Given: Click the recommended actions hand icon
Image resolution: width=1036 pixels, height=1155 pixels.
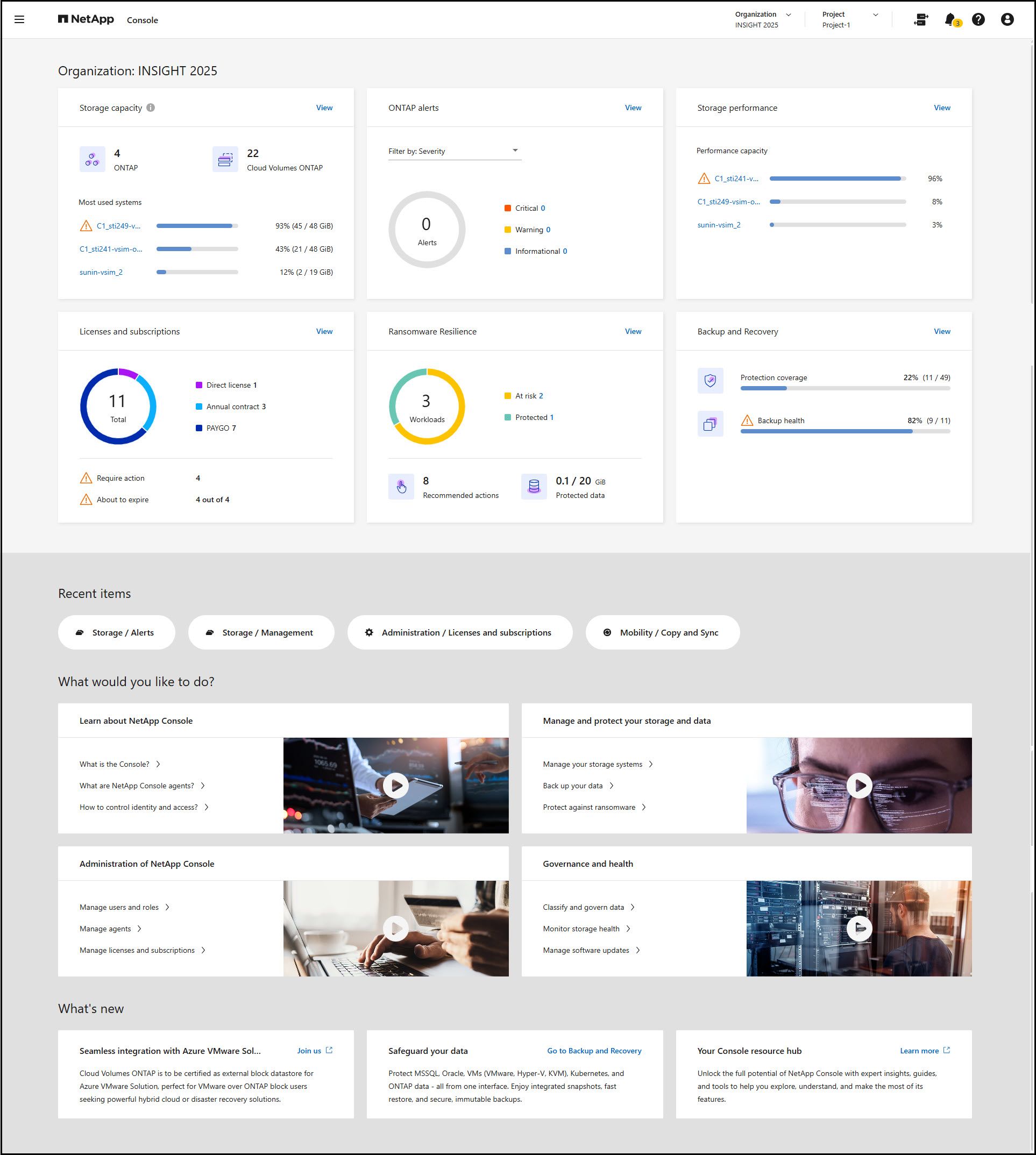Looking at the screenshot, I should 401,487.
